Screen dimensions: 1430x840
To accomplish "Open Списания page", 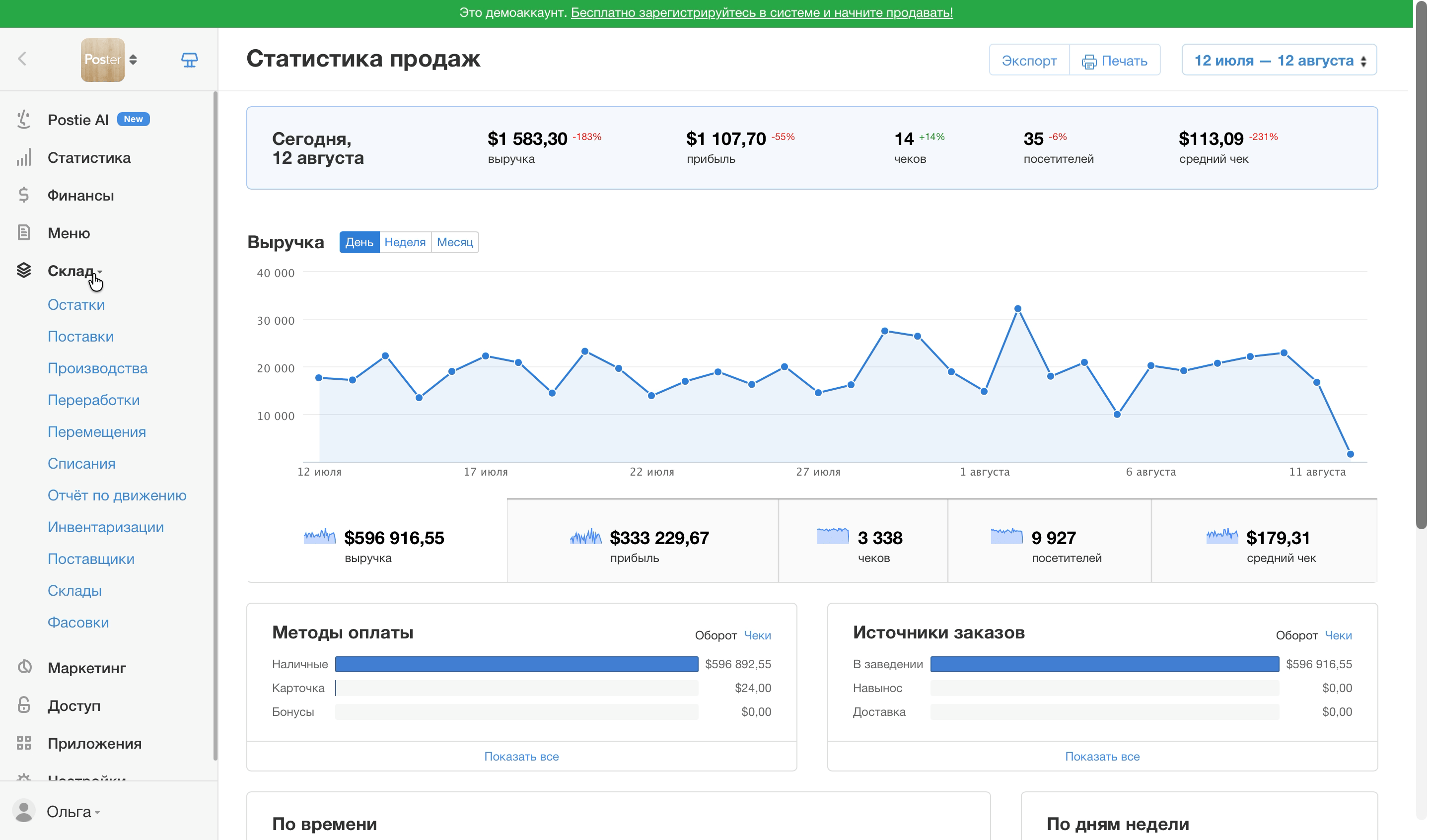I will pyautogui.click(x=82, y=464).
